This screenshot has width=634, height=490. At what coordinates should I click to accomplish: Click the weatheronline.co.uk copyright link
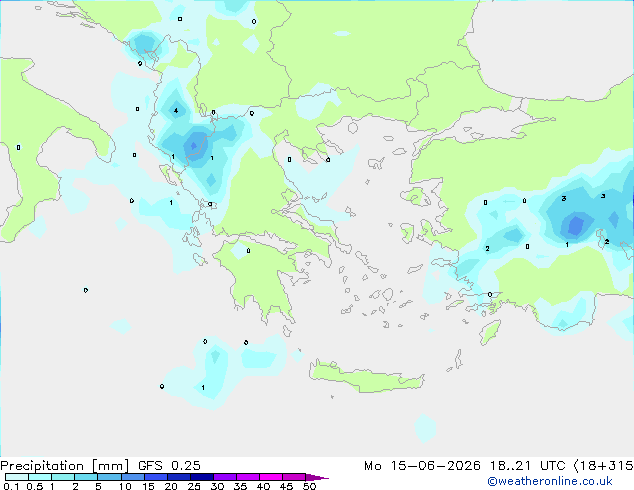[550, 481]
